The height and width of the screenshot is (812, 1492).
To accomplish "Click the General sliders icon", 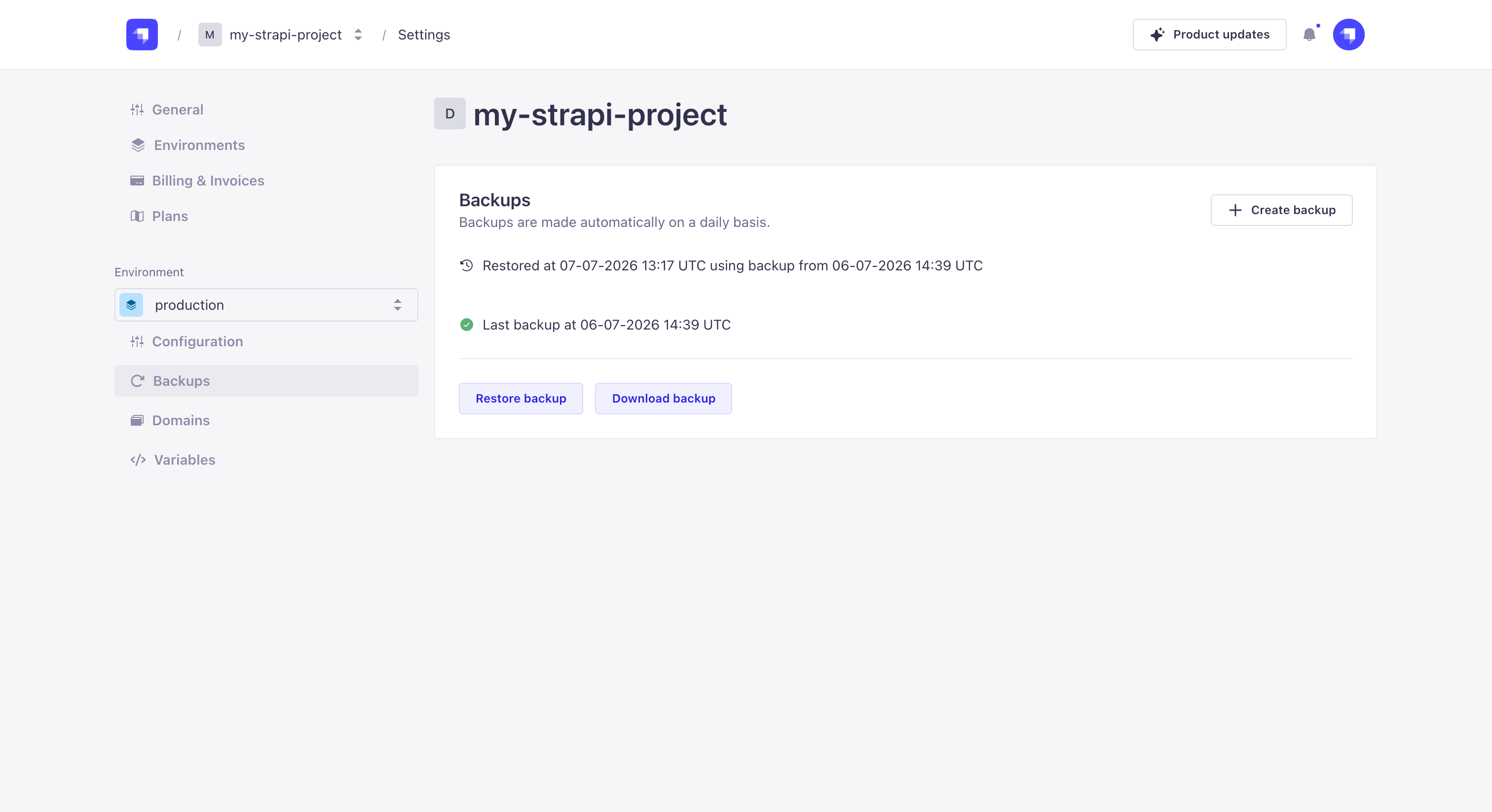I will [x=137, y=110].
